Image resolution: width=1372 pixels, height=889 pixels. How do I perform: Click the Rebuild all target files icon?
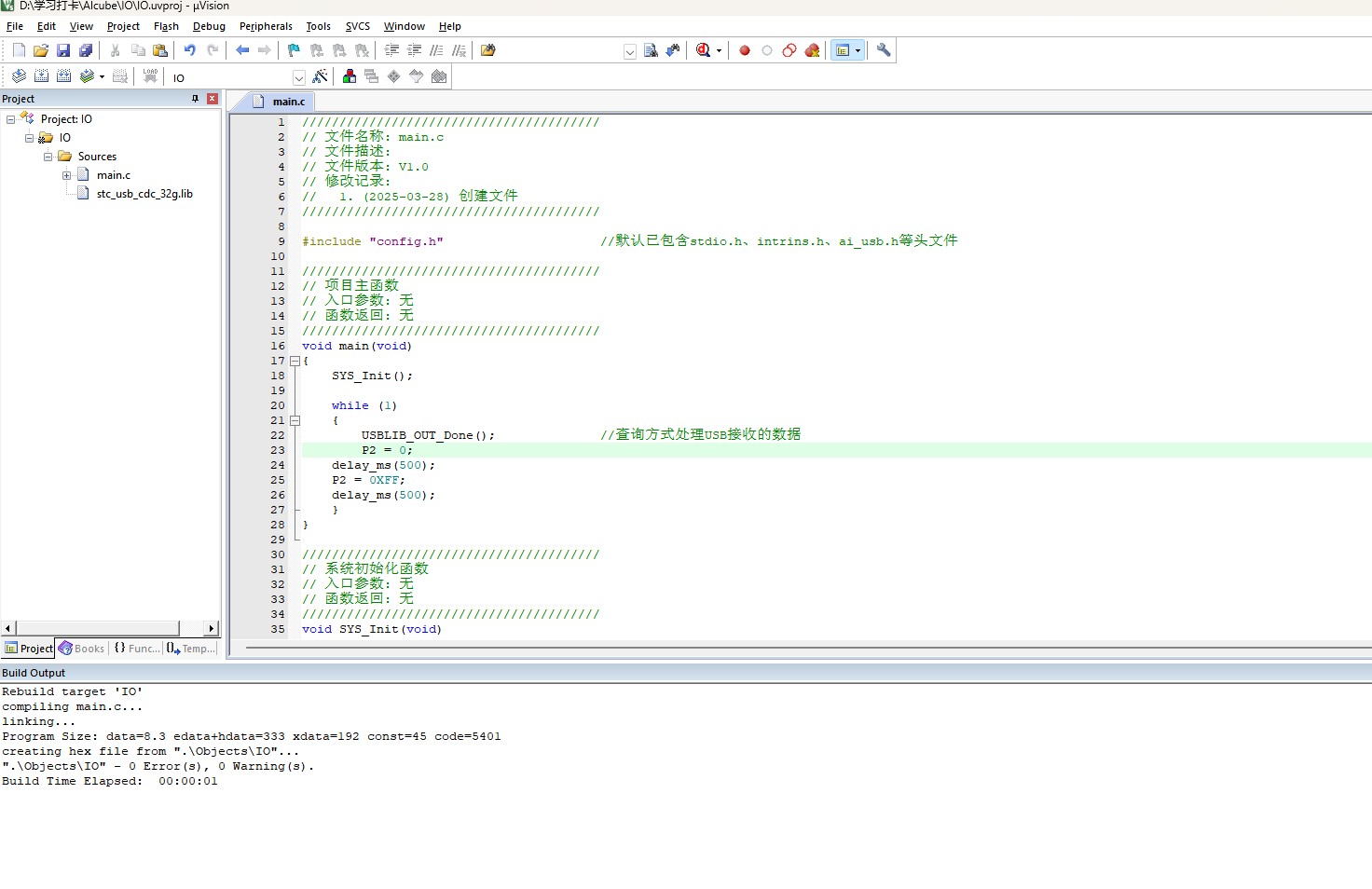(63, 76)
